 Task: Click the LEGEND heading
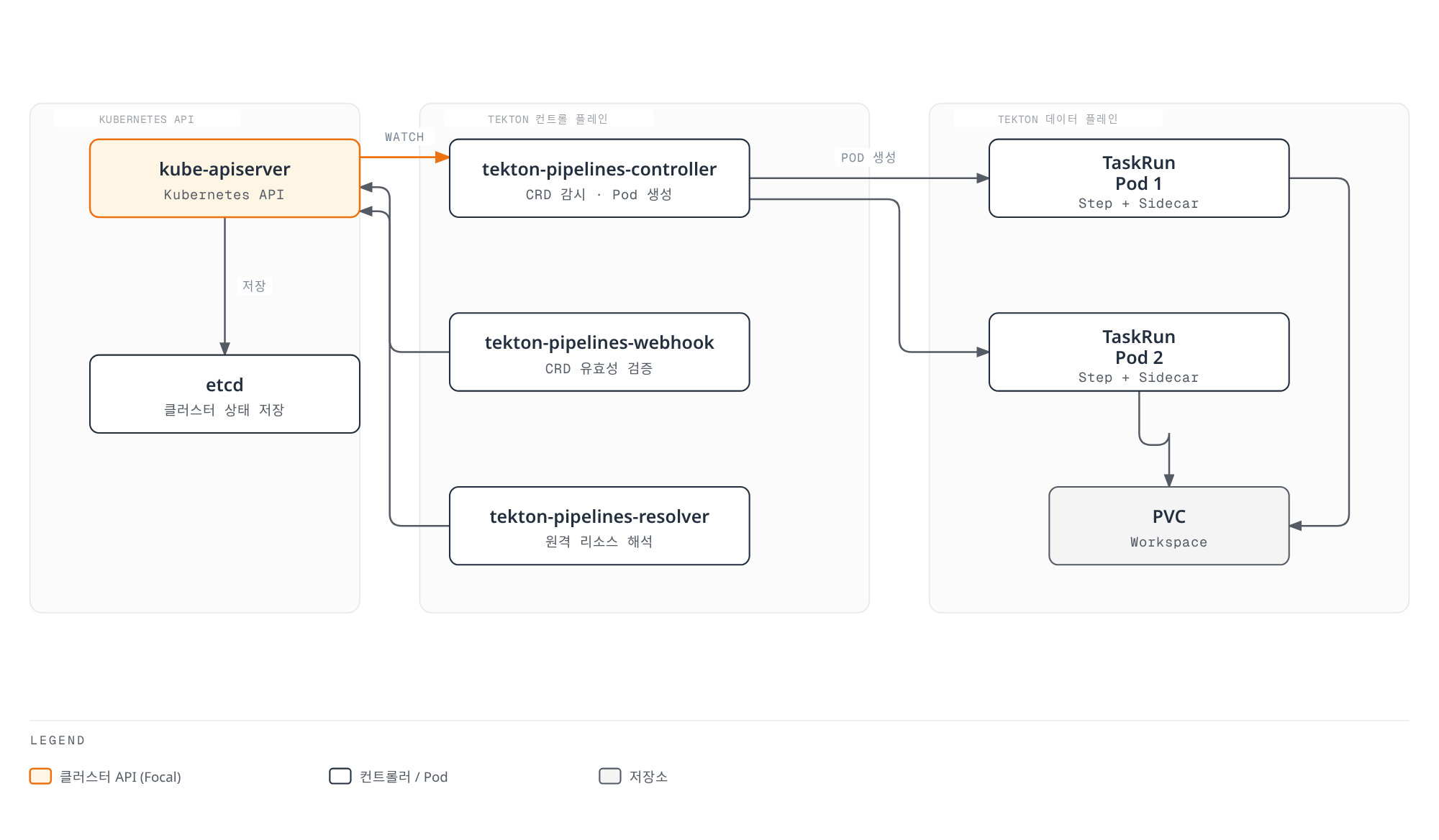coord(58,741)
